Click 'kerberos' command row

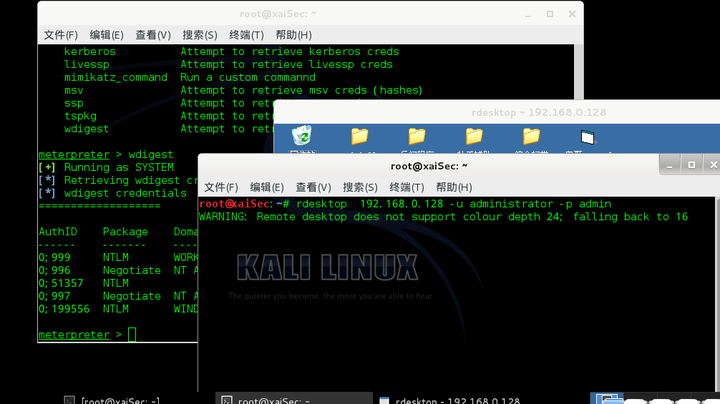tap(231, 51)
